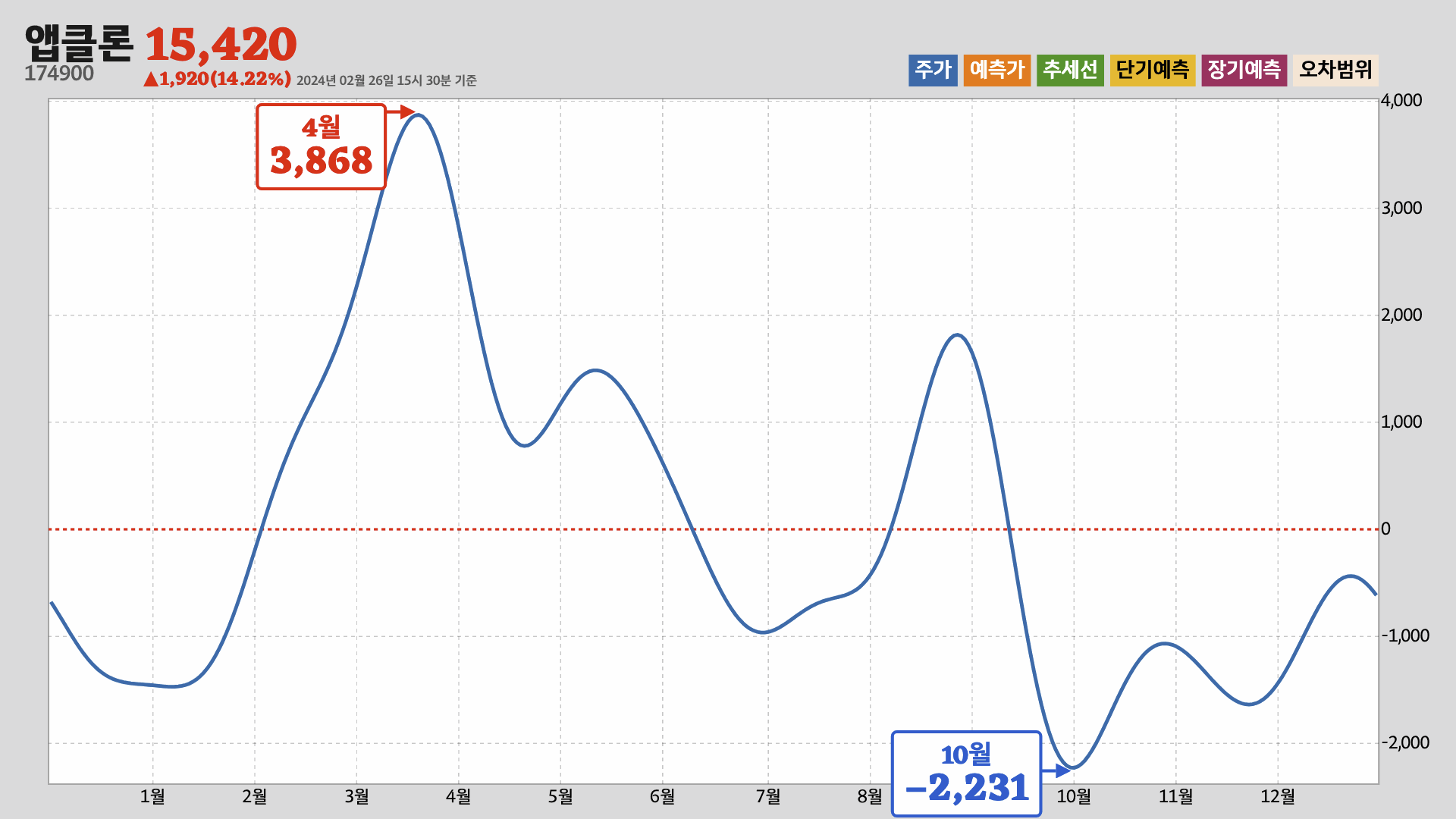Image resolution: width=1456 pixels, height=819 pixels.
Task: Click the beige 오차범위 legend label
Action: coord(1335,71)
